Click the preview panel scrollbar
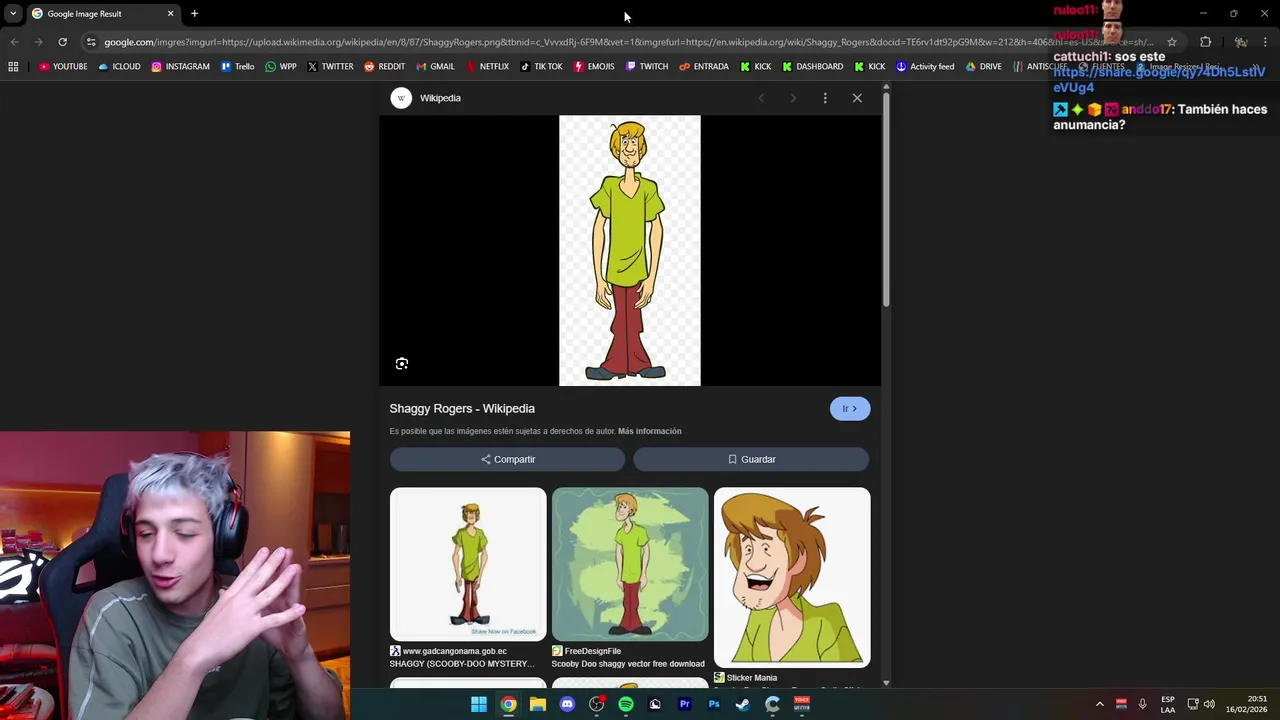The height and width of the screenshot is (720, 1280). point(886,200)
